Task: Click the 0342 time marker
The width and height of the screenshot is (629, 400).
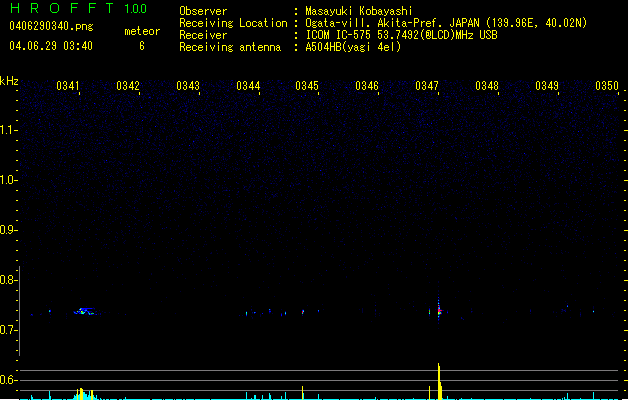Action: click(128, 86)
